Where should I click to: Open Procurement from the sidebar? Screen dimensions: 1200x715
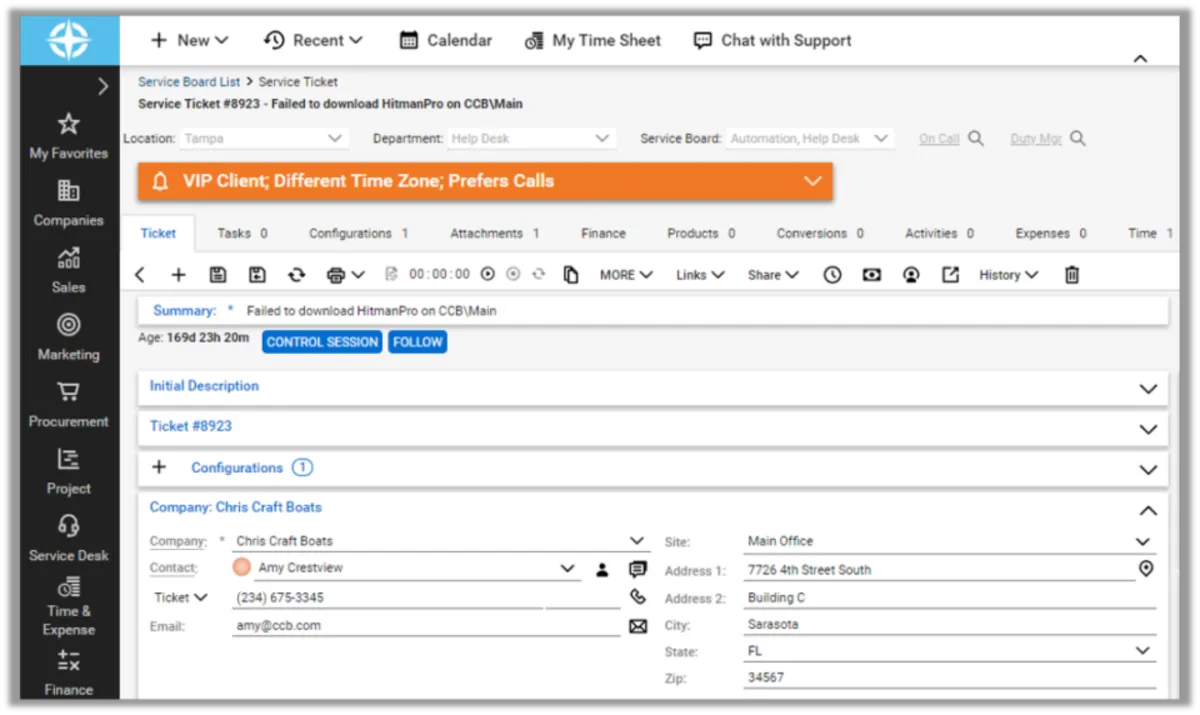point(68,404)
